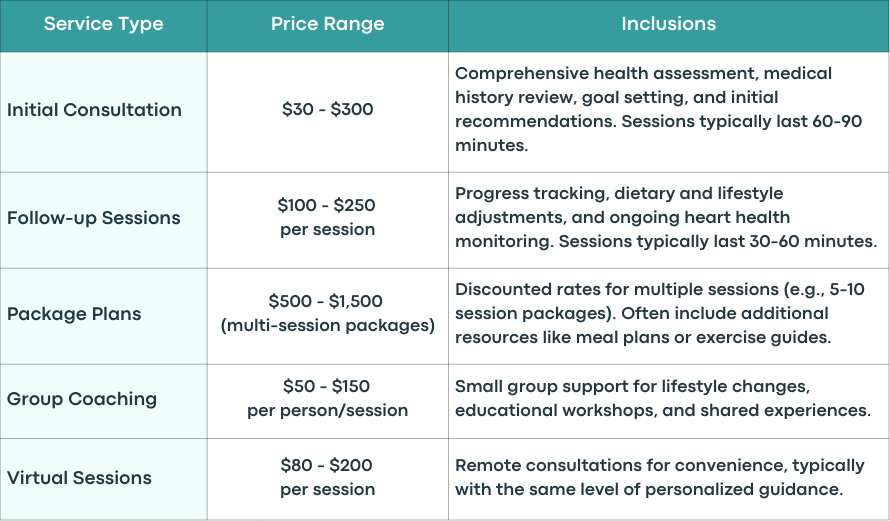Image resolution: width=890 pixels, height=521 pixels.
Task: Click the progress tracking description text
Action: pos(666,217)
